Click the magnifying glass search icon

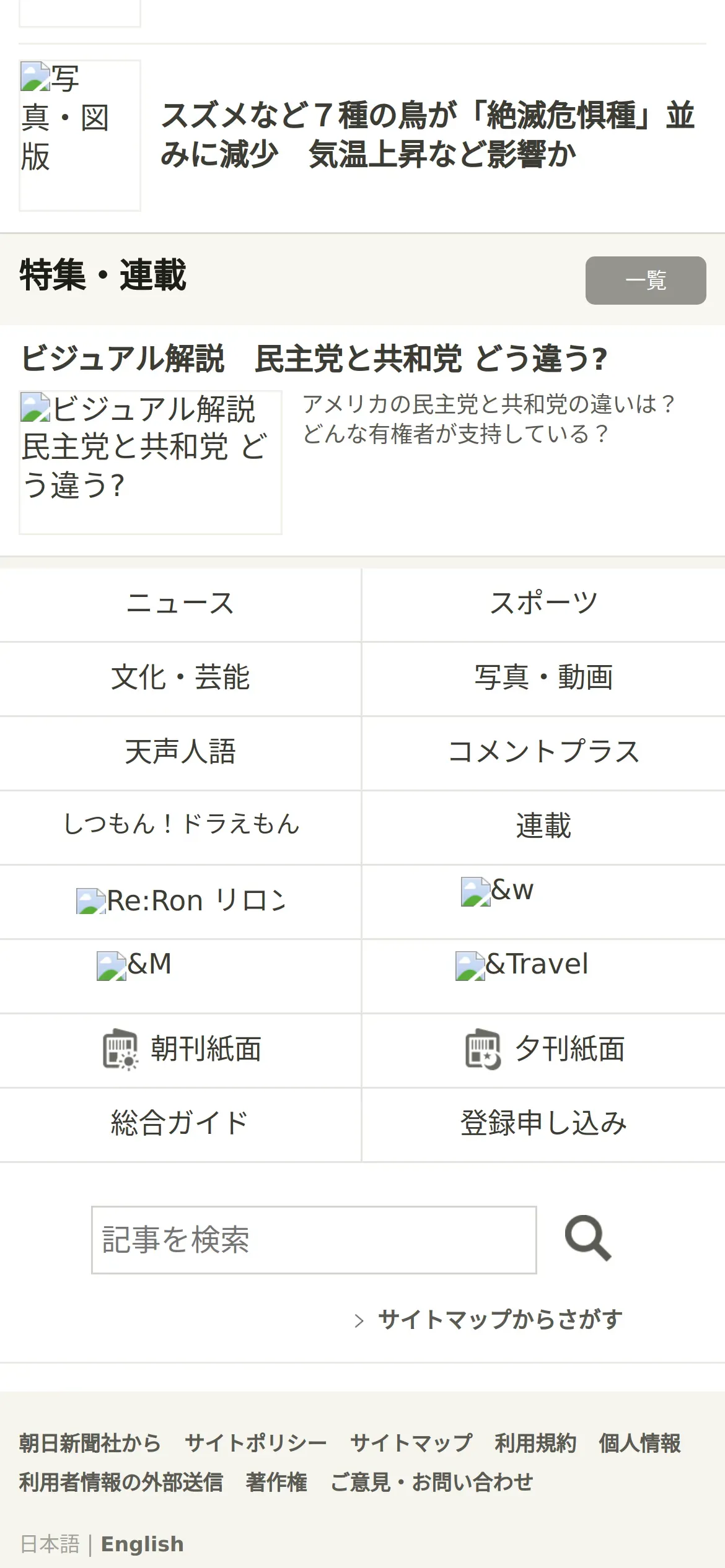588,1239
